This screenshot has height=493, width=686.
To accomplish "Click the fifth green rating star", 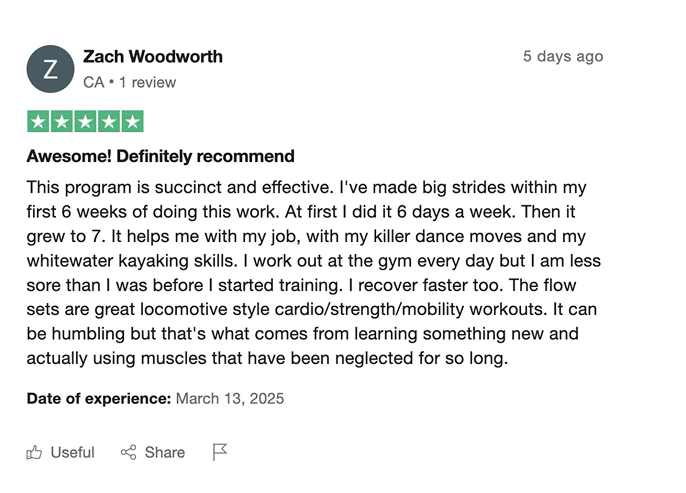I will coord(132,122).
